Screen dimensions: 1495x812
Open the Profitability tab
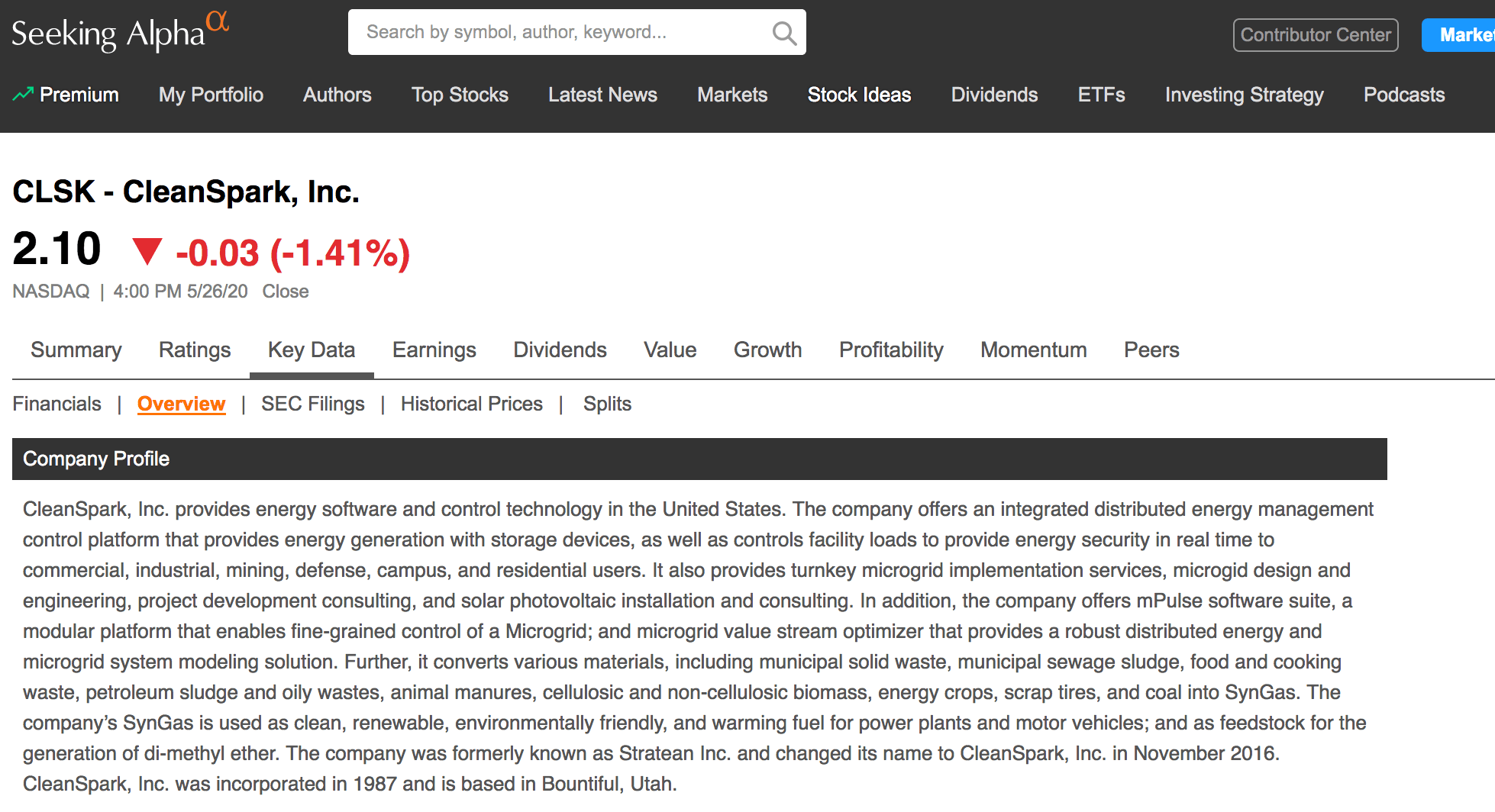(x=891, y=350)
